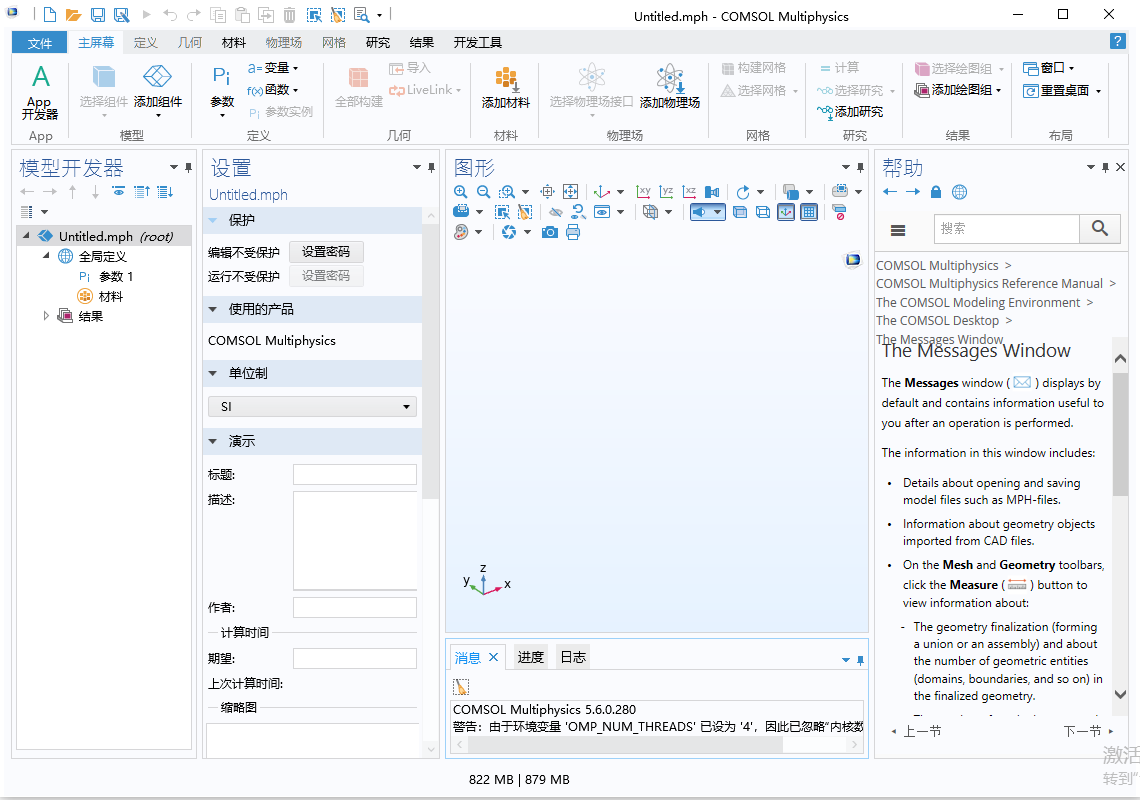Click the select box icon in graphics toolbar
The width and height of the screenshot is (1140, 800).
tap(502, 212)
